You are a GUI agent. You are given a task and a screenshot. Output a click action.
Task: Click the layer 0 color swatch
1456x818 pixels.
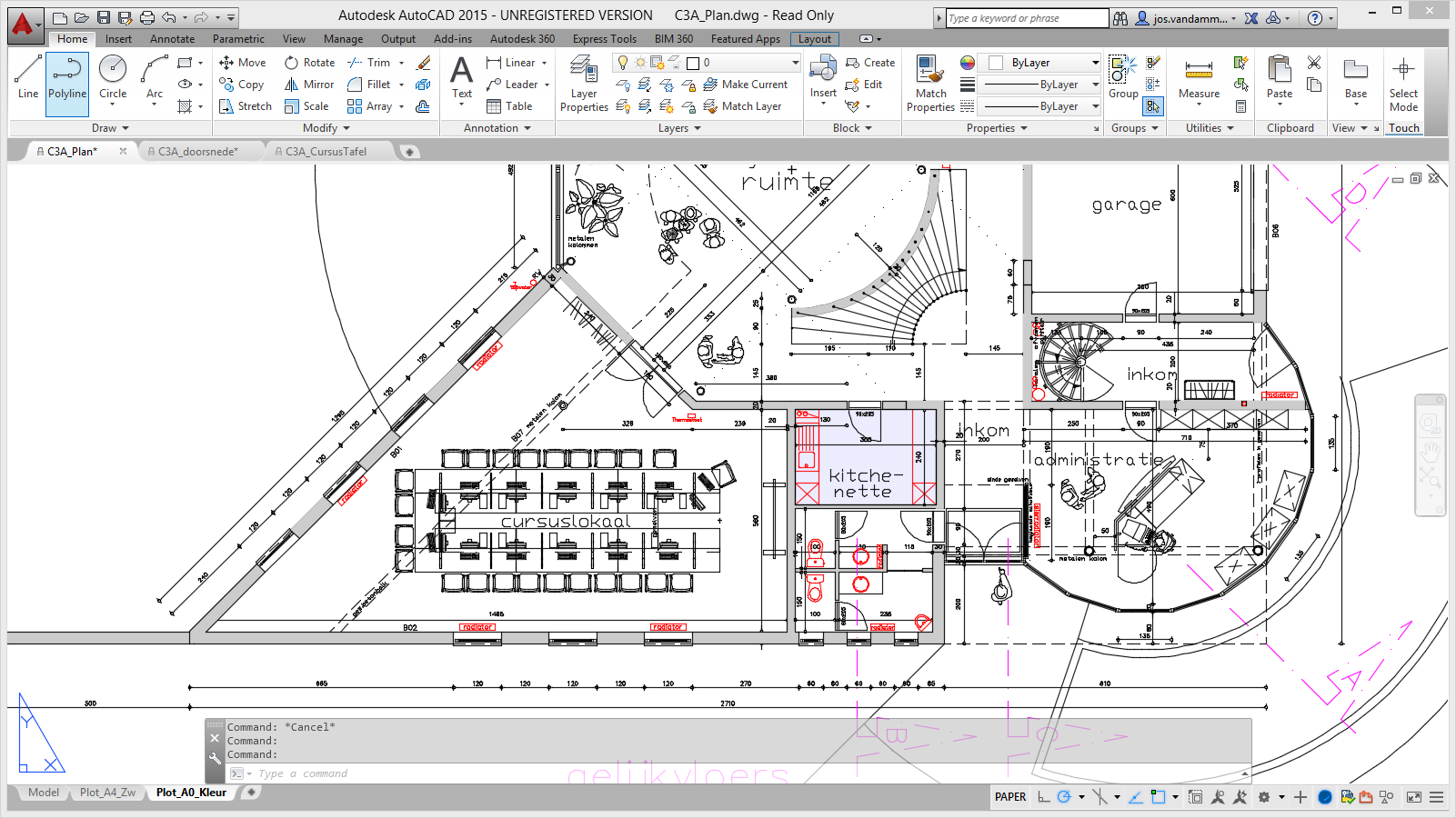pos(693,63)
